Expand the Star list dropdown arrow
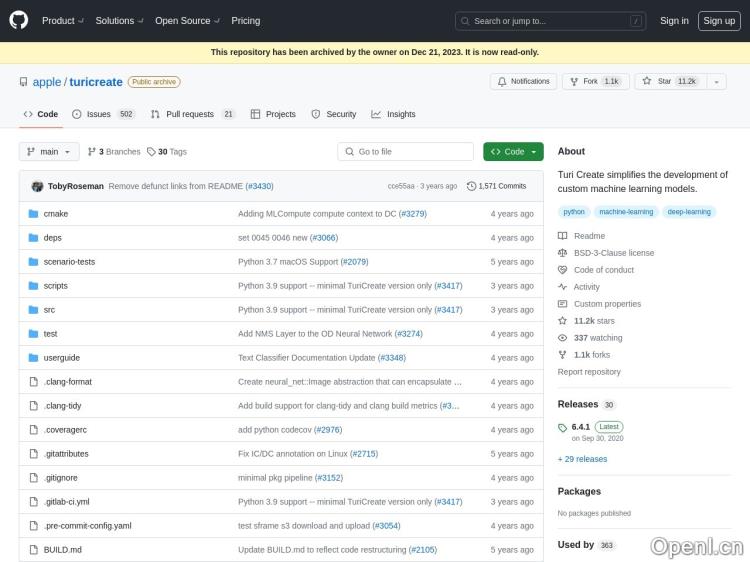The width and height of the screenshot is (750, 562). pyautogui.click(x=715, y=81)
